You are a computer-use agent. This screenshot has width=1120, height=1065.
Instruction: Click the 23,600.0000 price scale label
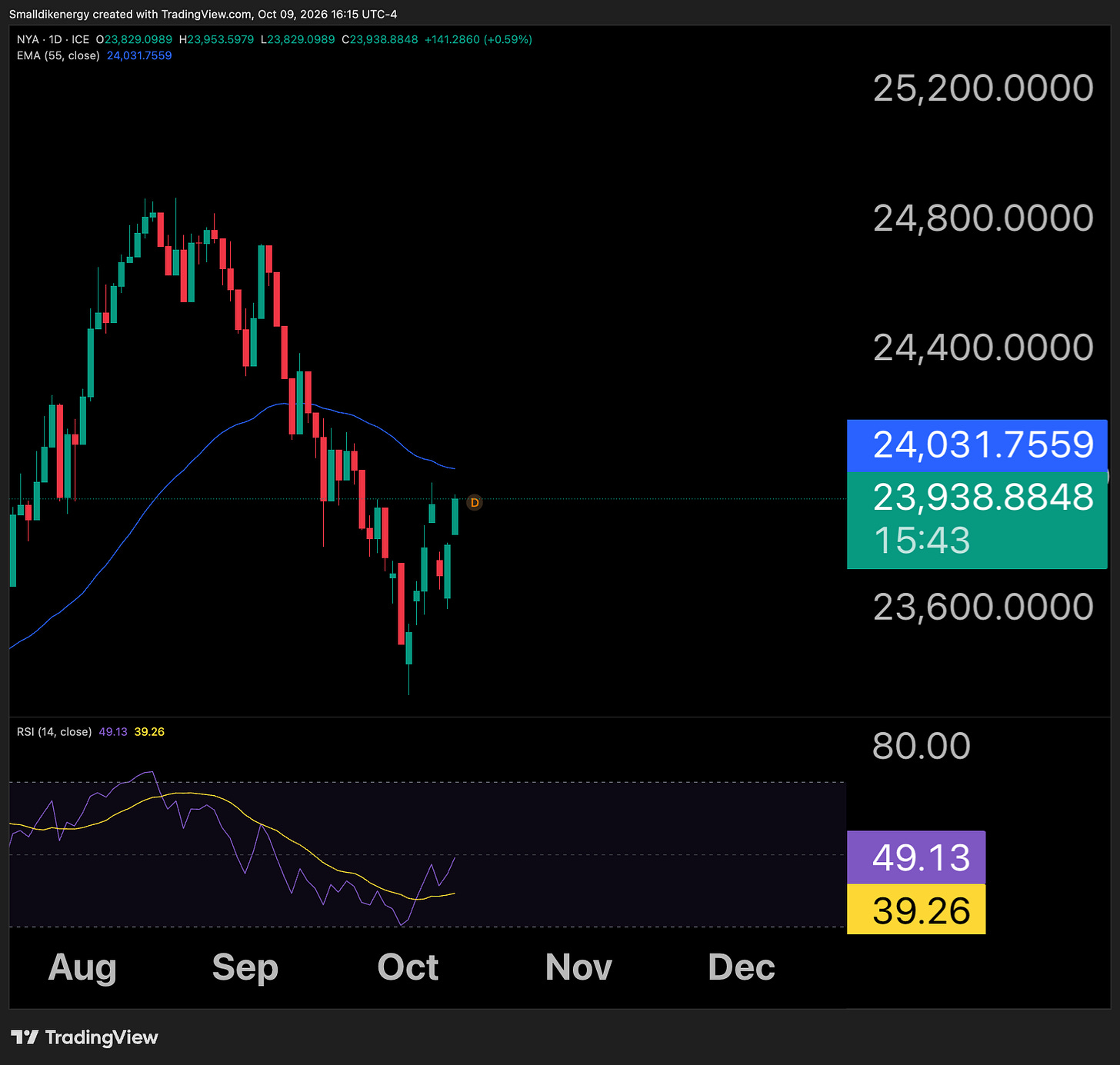983,607
